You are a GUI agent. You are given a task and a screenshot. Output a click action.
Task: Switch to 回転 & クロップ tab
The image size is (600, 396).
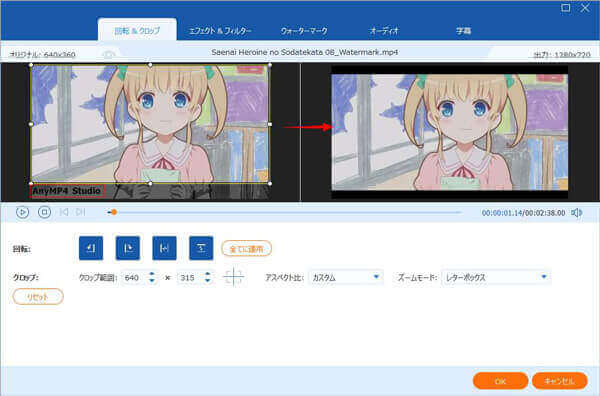pos(137,30)
